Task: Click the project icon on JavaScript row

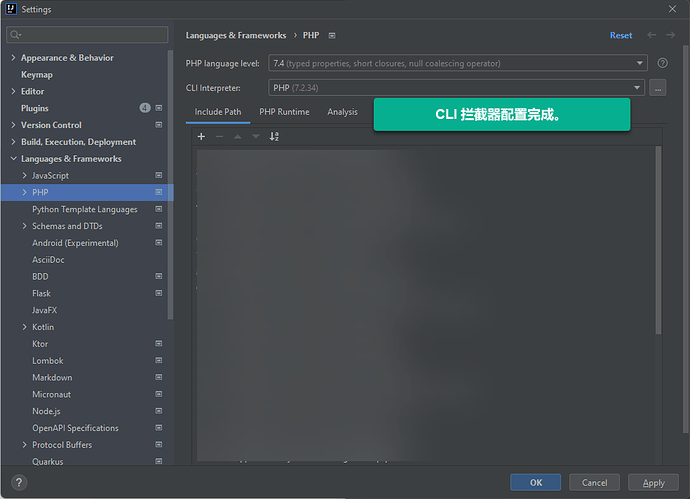Action: point(159,175)
